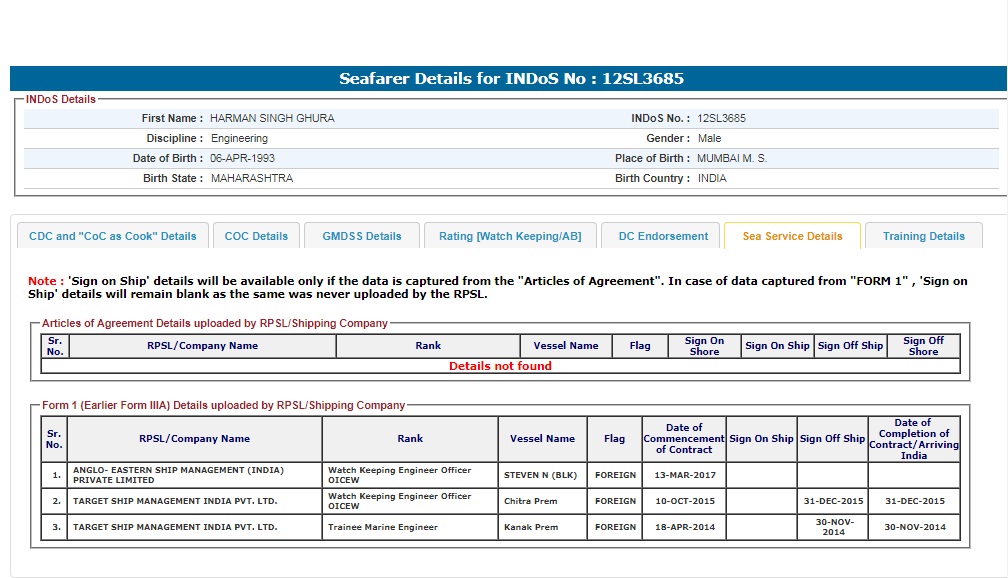Screen dimensions: 1008x578
Task: Click the red "Details not found" message
Action: (500, 366)
